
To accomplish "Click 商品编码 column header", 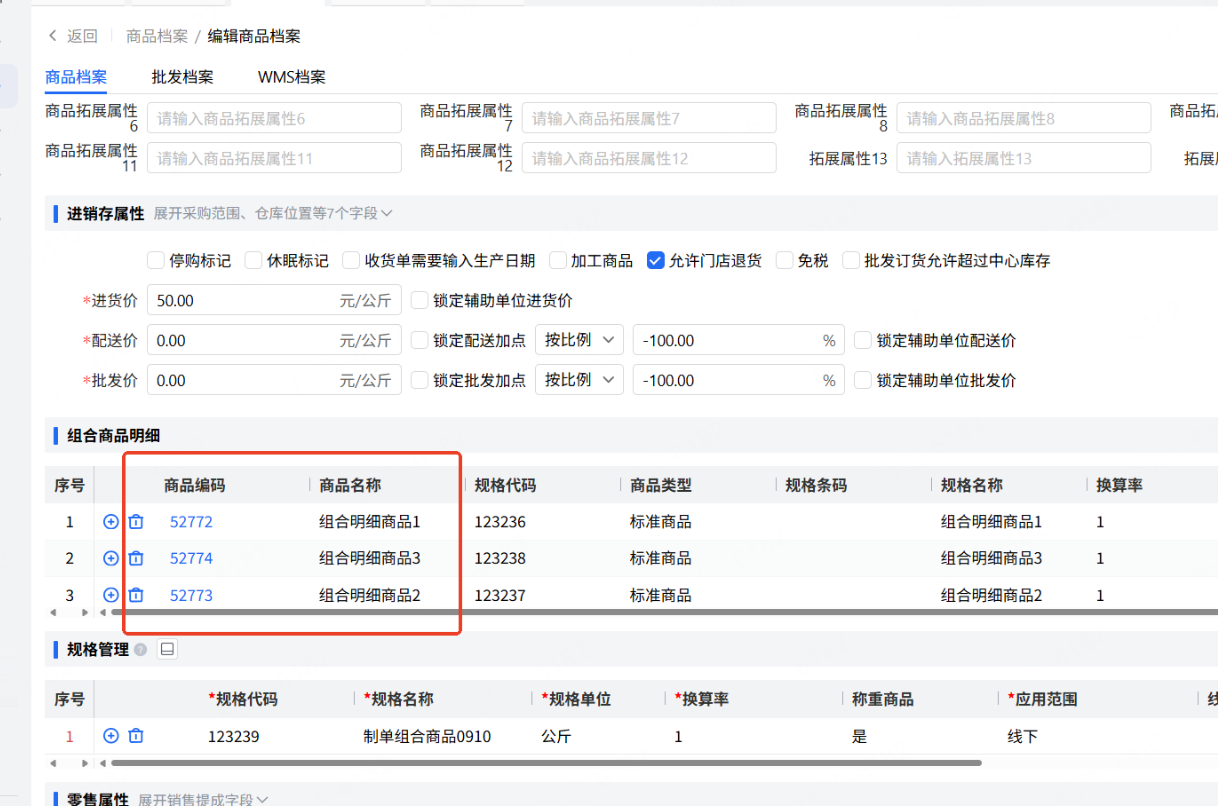I will [195, 485].
